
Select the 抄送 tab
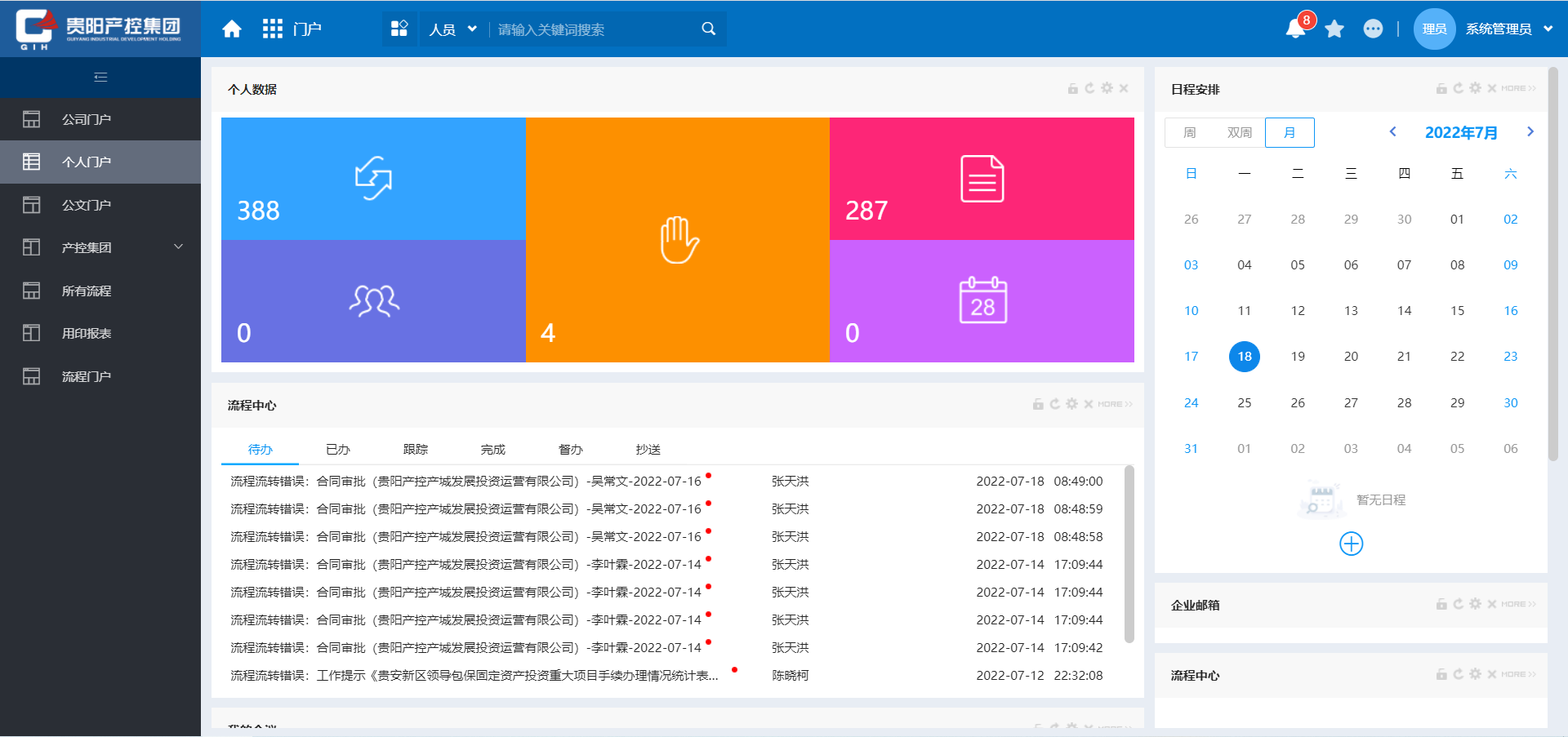pos(648,450)
